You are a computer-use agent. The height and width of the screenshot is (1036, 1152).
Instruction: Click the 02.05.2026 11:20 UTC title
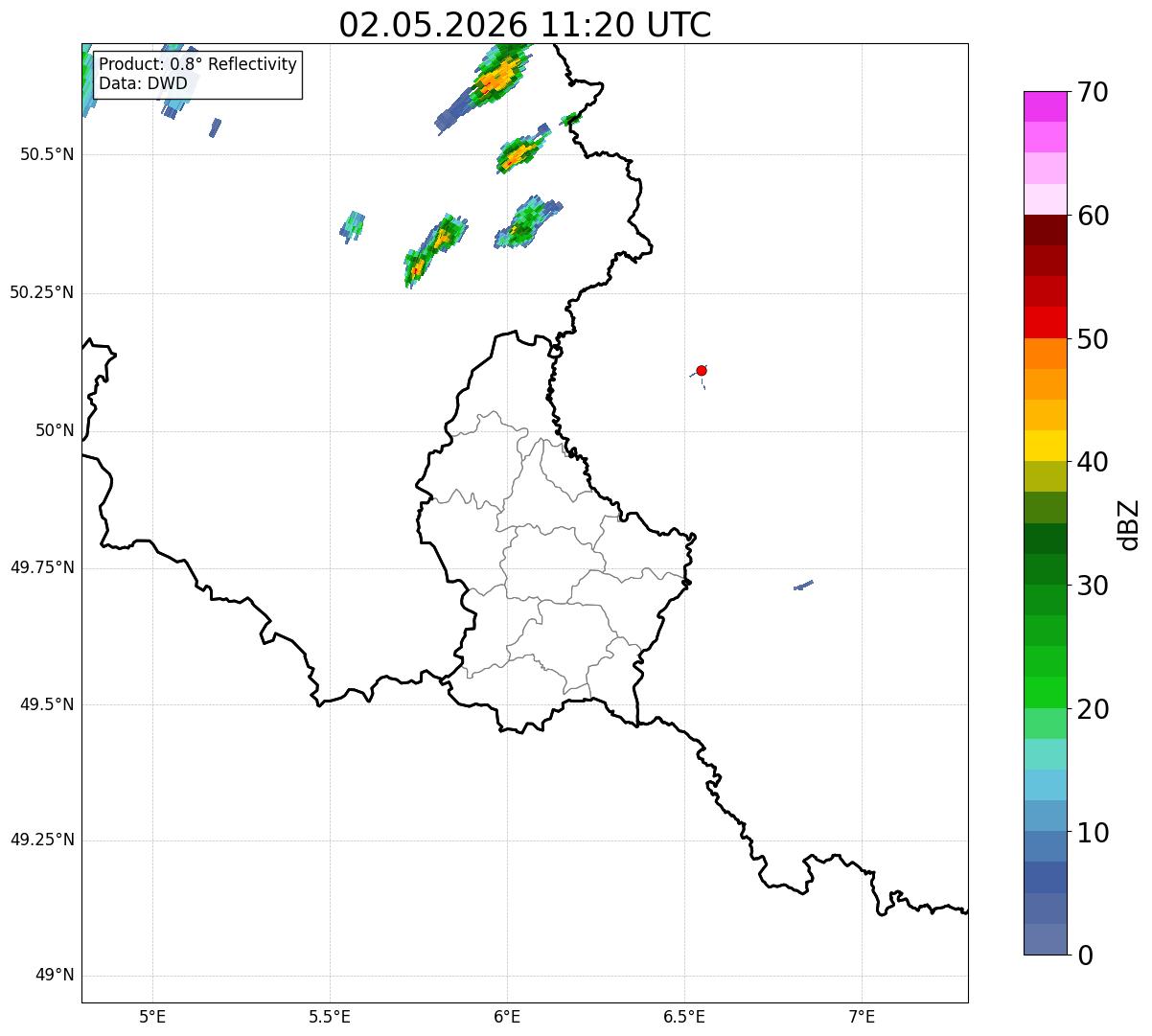(525, 25)
